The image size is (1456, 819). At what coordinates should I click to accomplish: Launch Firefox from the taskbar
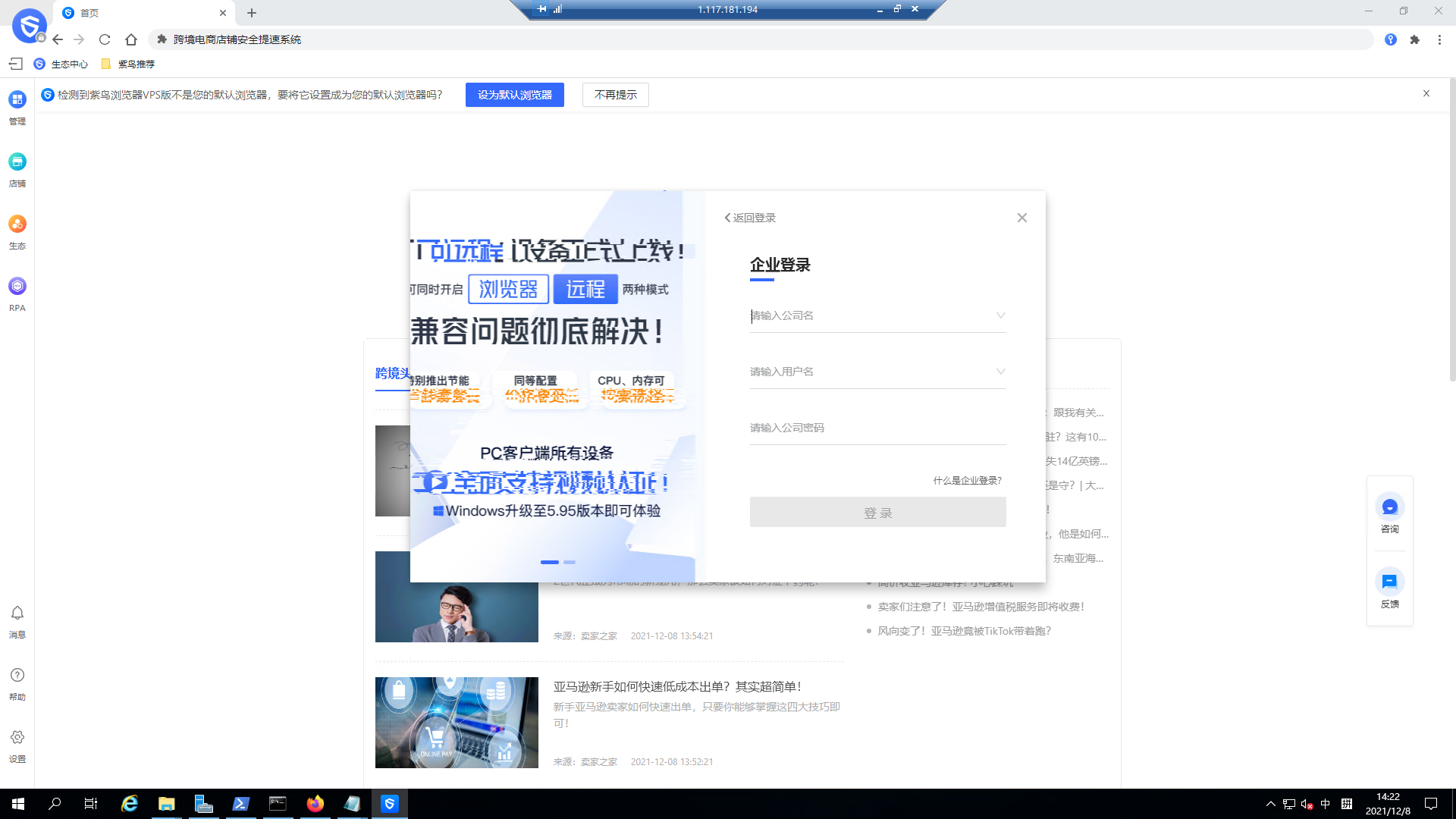(x=315, y=804)
